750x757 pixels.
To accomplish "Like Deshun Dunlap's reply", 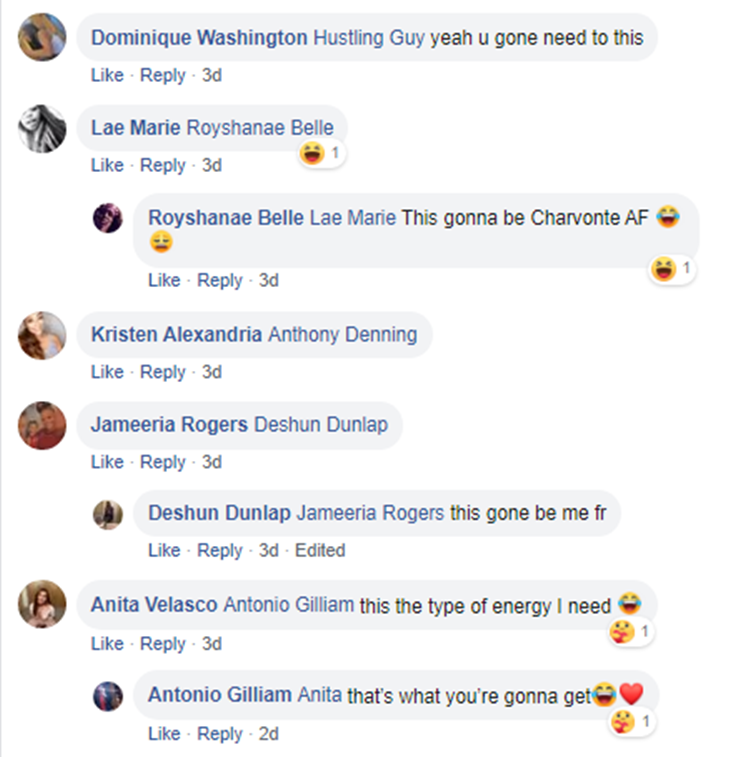I will tap(164, 550).
